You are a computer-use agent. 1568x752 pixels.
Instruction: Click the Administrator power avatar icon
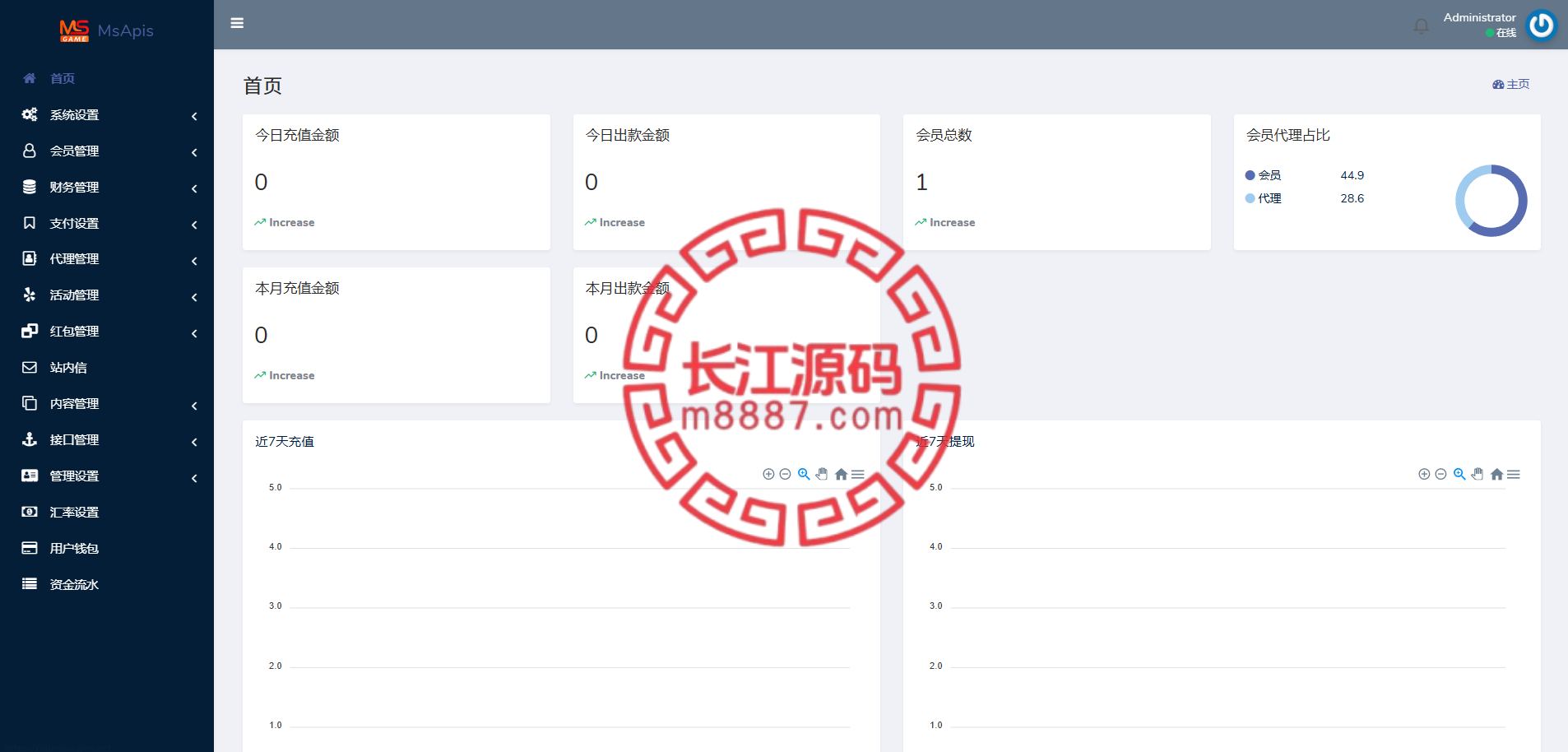pyautogui.click(x=1541, y=25)
